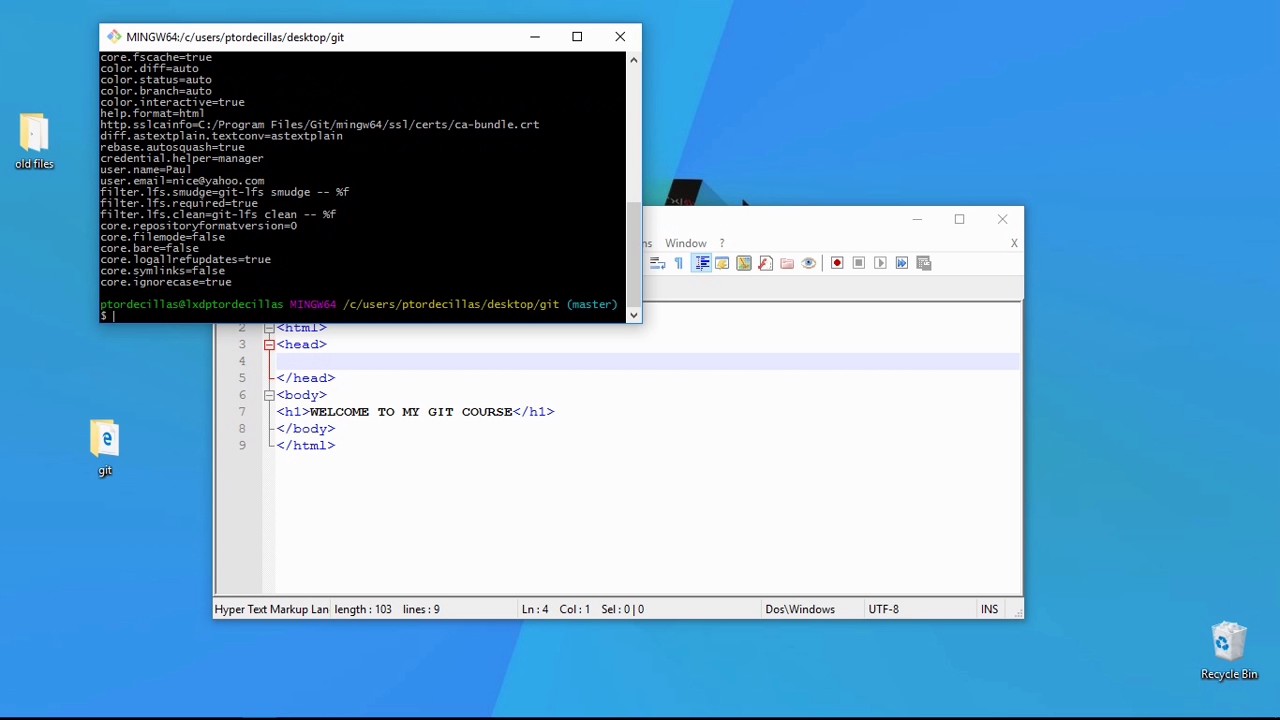Click the Ln : 4 status bar entry
The height and width of the screenshot is (720, 1280).
535,609
